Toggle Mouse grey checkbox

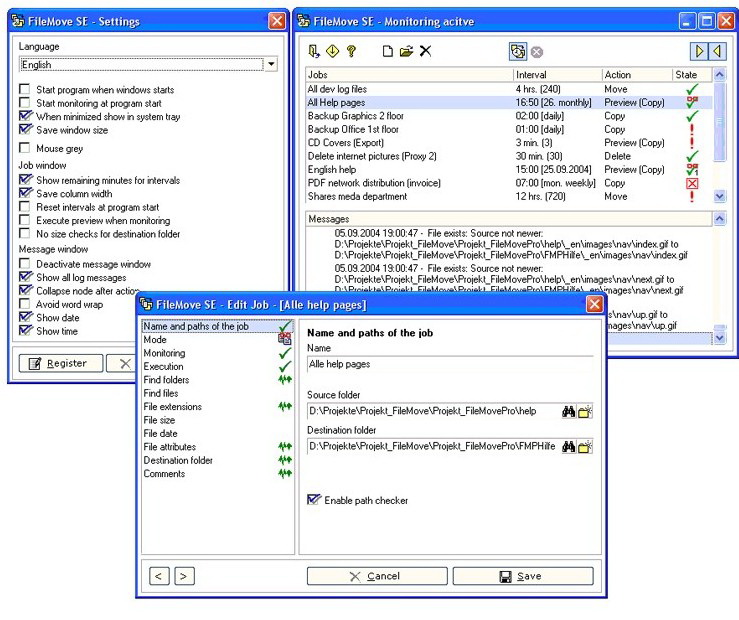click(x=25, y=148)
